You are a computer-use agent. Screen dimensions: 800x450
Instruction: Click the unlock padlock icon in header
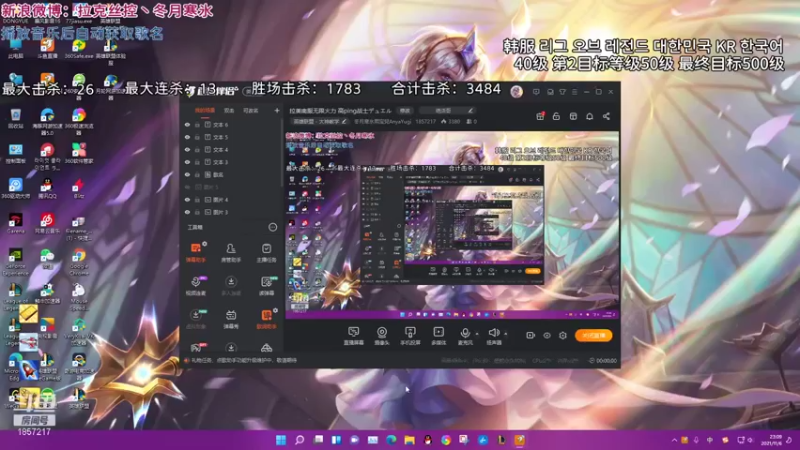click(556, 116)
